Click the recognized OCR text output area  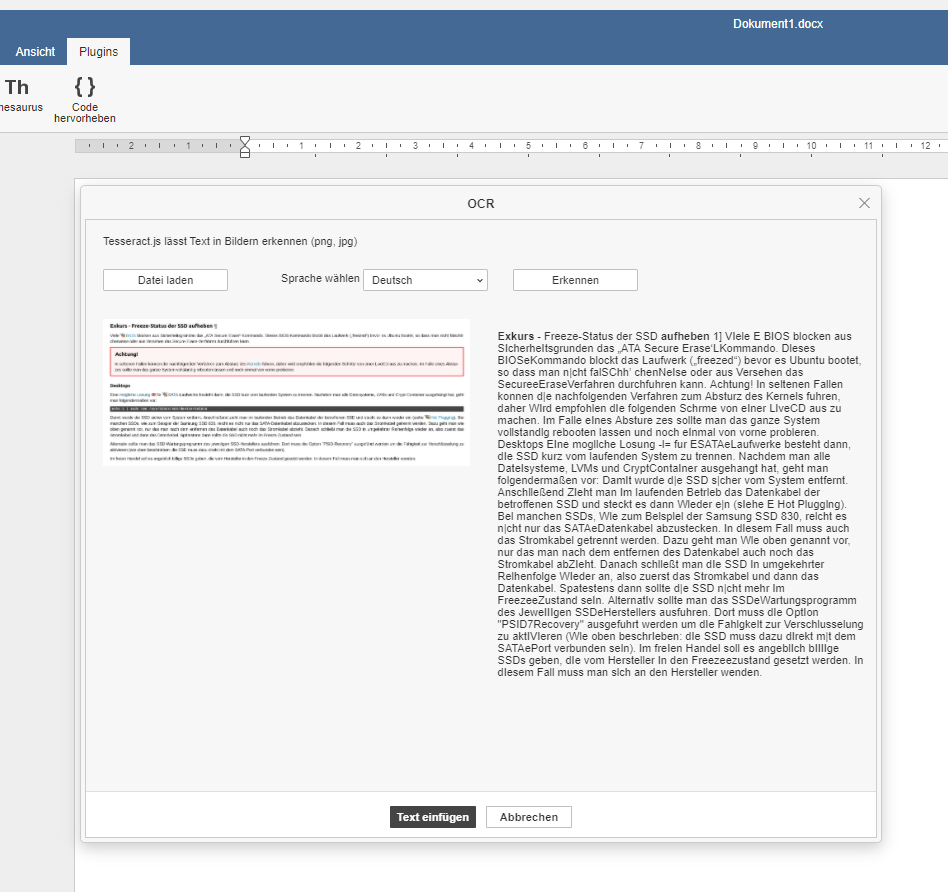[680, 500]
